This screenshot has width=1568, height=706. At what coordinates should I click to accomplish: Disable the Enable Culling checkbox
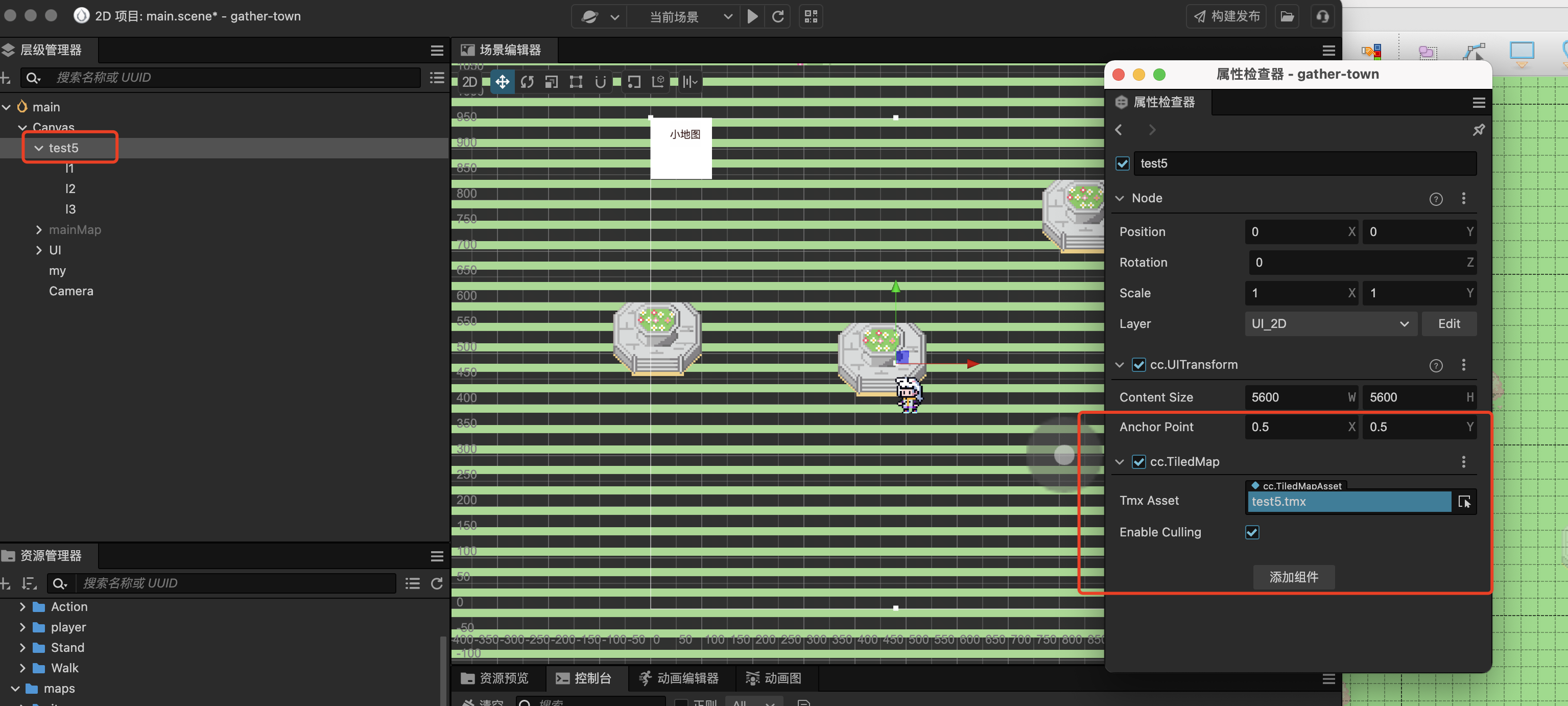(1252, 532)
